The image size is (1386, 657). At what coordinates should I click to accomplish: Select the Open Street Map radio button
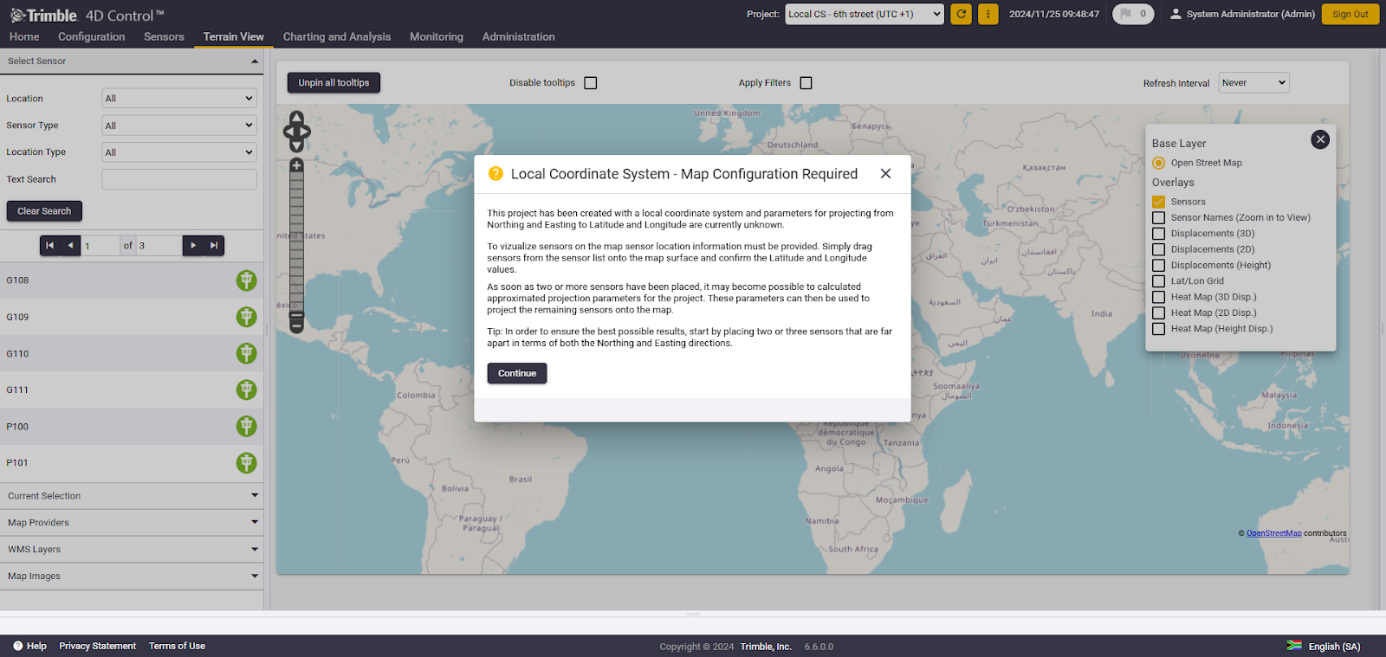click(1159, 163)
